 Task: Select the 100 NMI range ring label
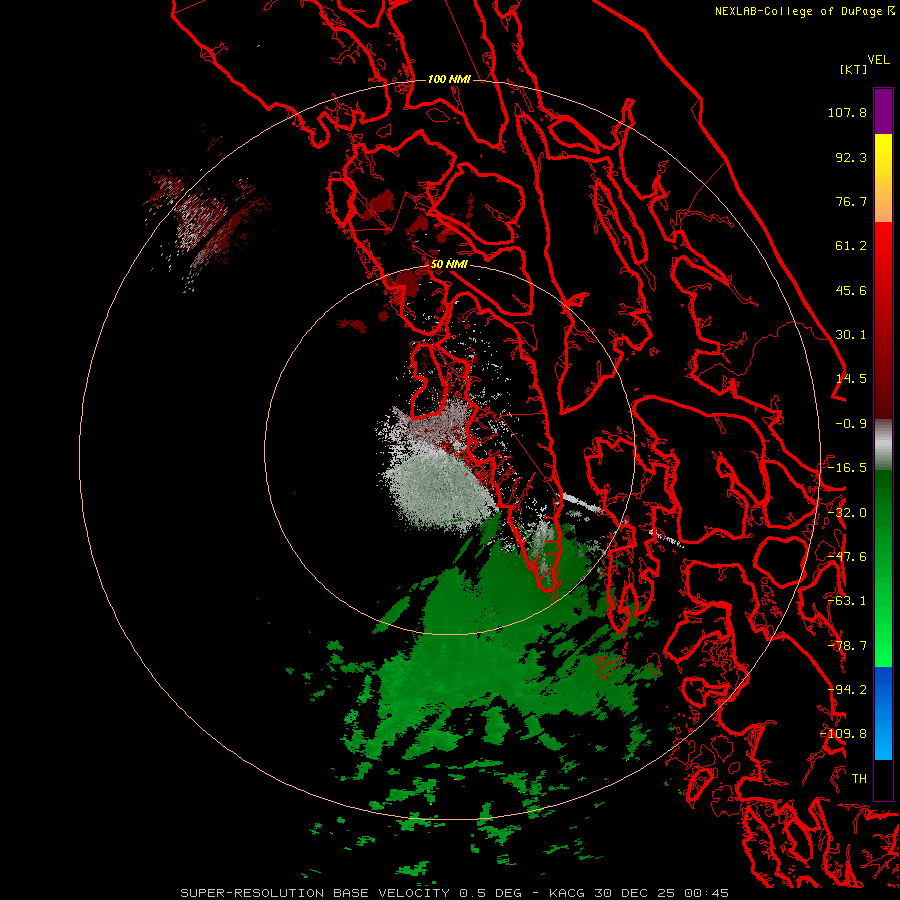(449, 79)
